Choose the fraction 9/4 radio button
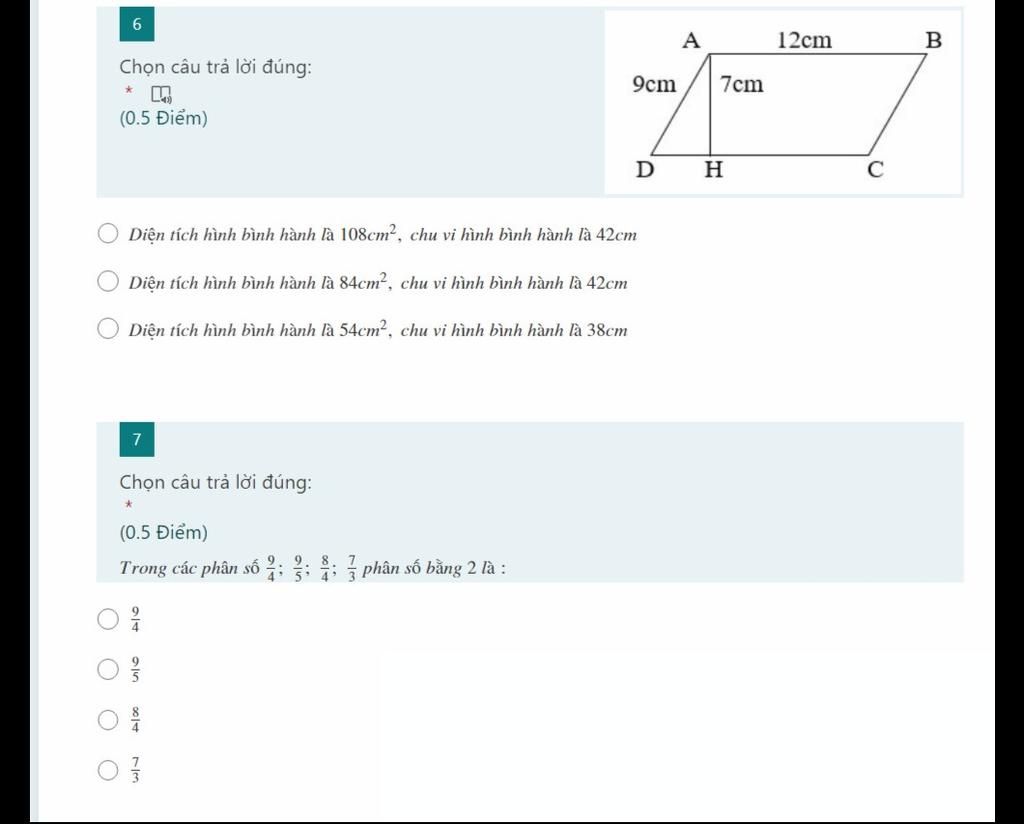 click(108, 619)
